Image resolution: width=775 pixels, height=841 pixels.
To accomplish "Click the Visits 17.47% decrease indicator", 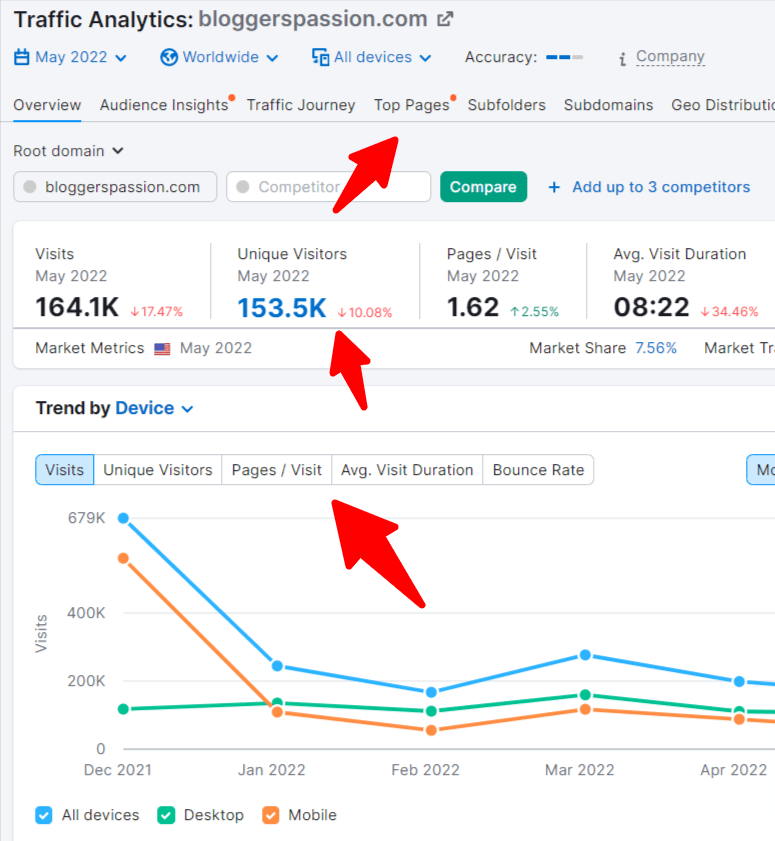I will click(157, 312).
